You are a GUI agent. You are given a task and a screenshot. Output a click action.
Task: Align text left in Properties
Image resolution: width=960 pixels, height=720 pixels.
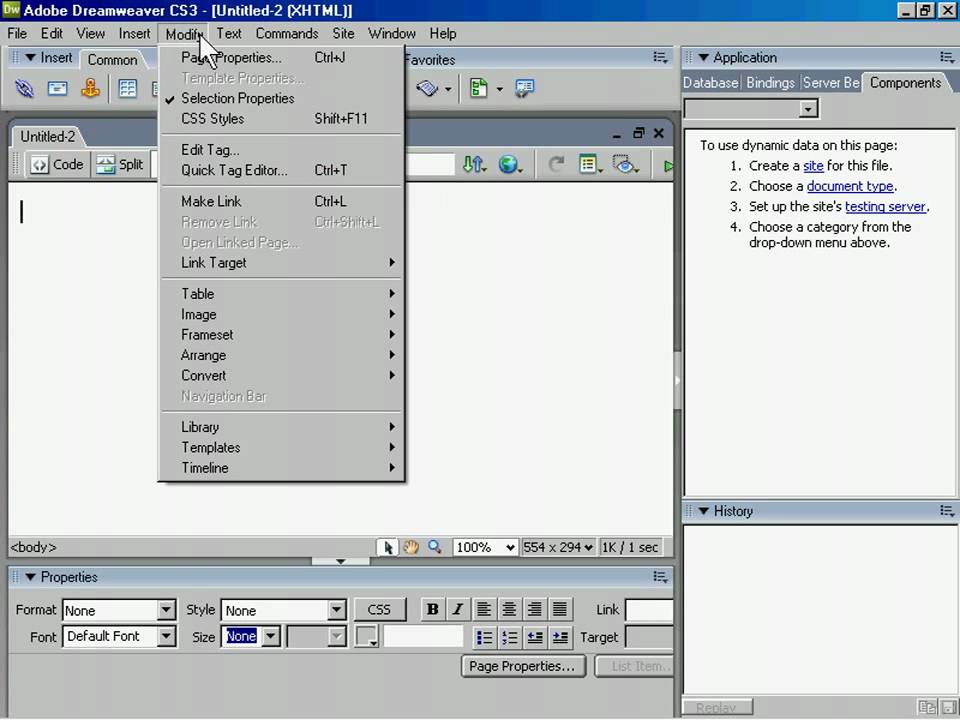tap(484, 609)
